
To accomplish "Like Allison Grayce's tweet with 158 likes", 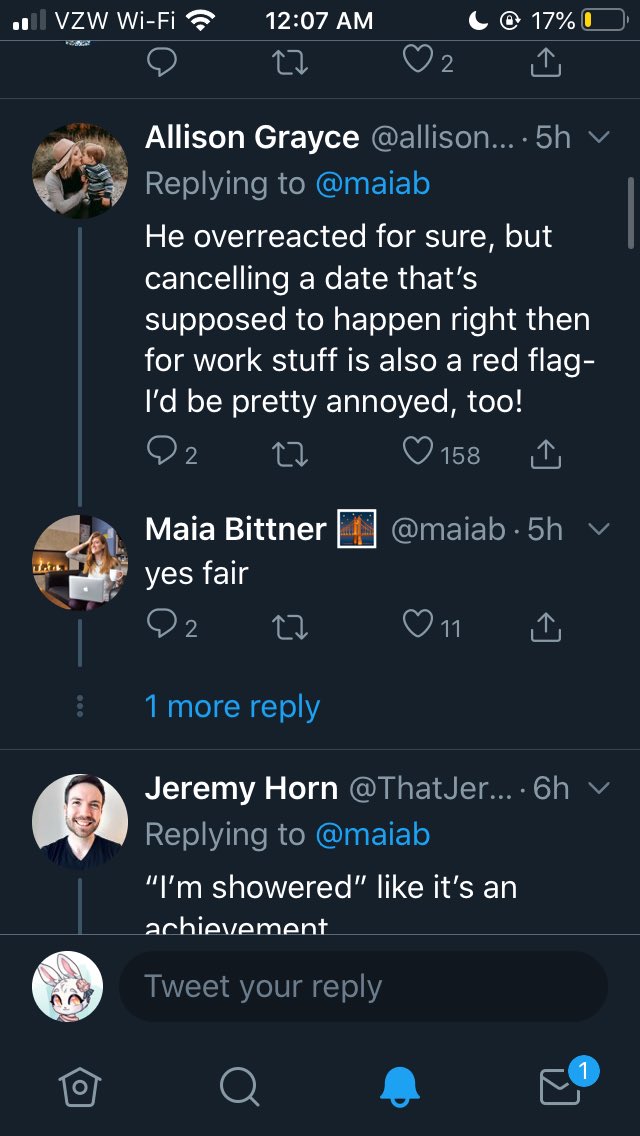I will tap(418, 453).
